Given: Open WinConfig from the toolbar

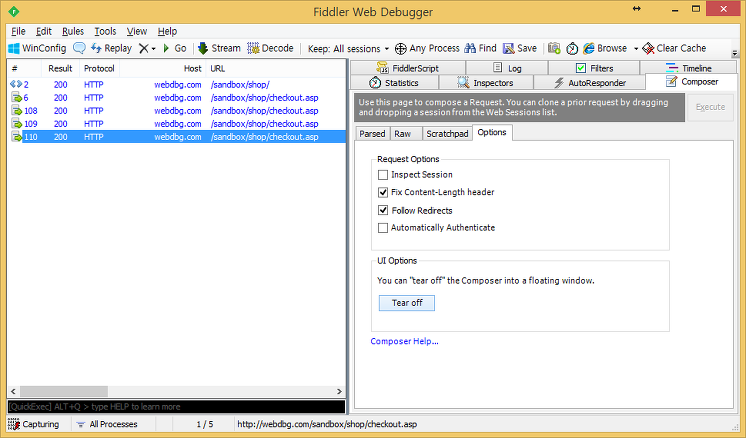Looking at the screenshot, I should (x=37, y=48).
